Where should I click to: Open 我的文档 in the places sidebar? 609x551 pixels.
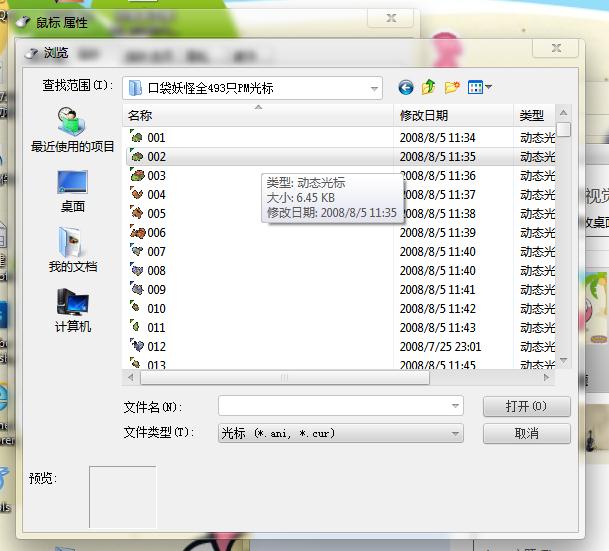72,250
